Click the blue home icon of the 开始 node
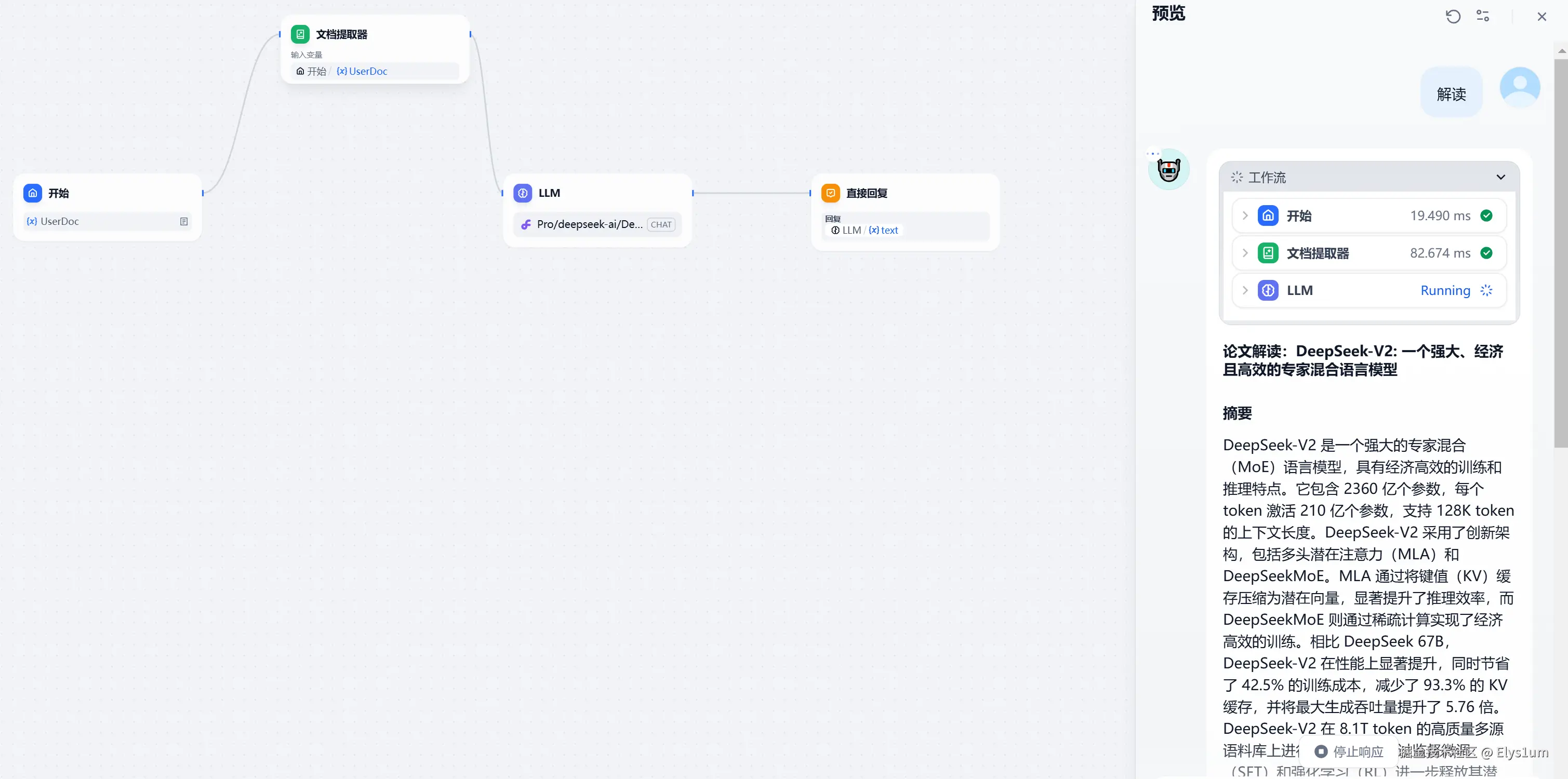Screen dimensions: 1568x779 33,193
